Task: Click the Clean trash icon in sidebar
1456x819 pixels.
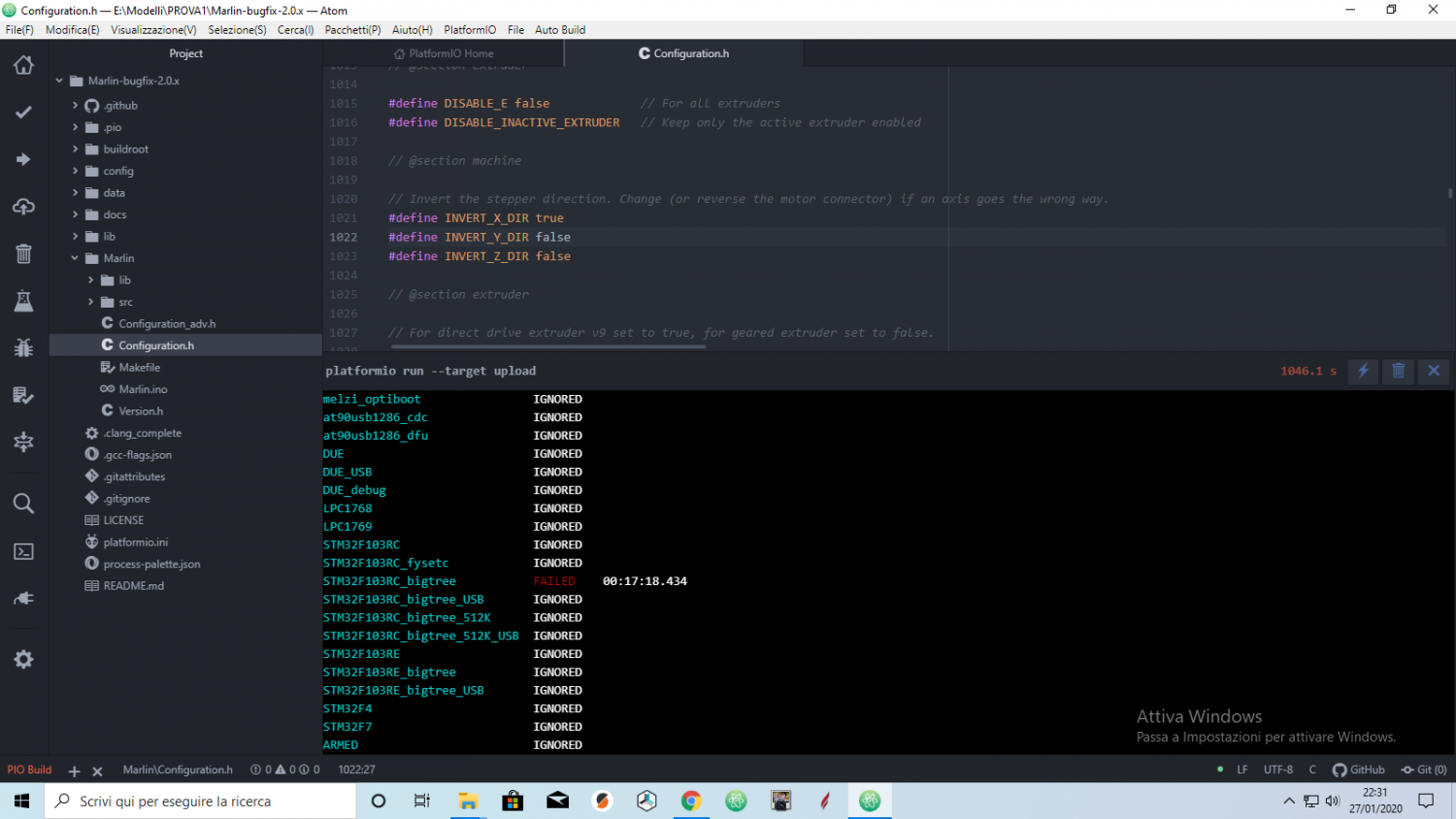Action: pyautogui.click(x=23, y=254)
